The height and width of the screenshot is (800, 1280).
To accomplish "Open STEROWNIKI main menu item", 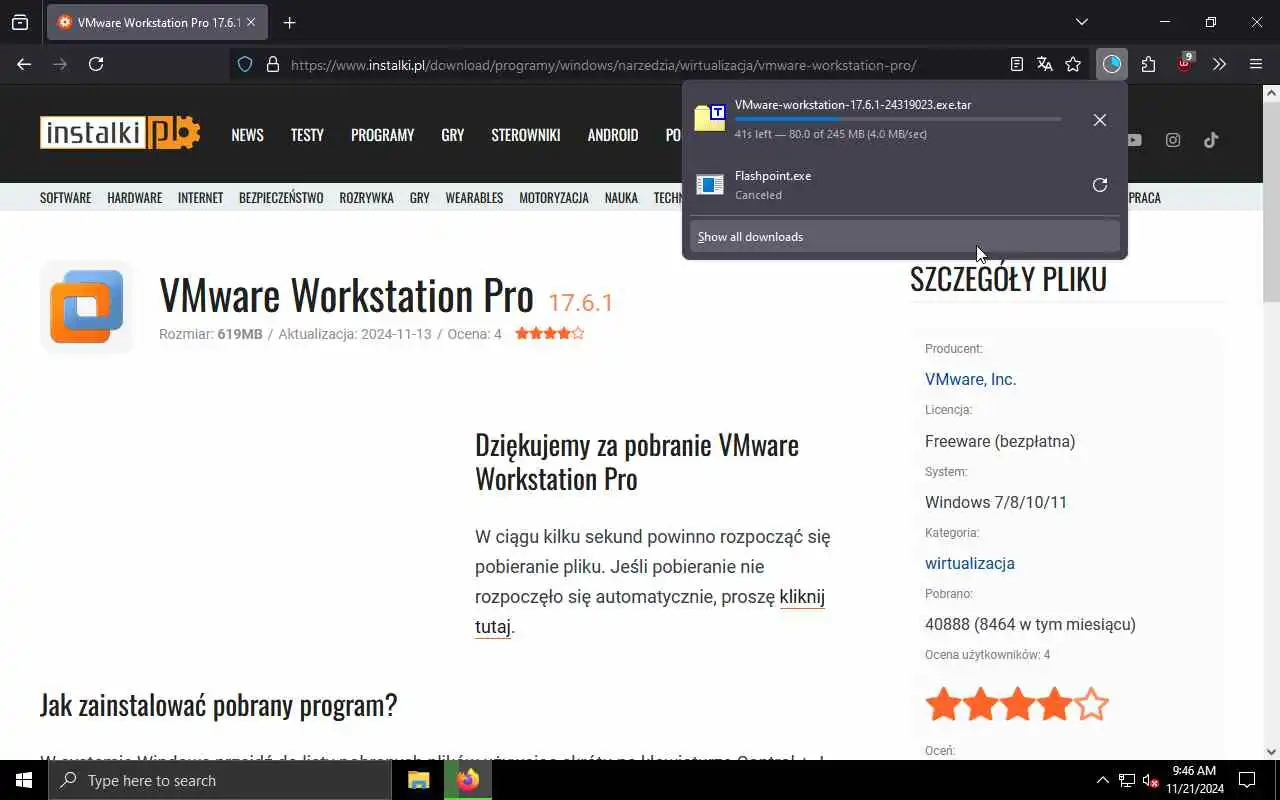I will tap(526, 135).
